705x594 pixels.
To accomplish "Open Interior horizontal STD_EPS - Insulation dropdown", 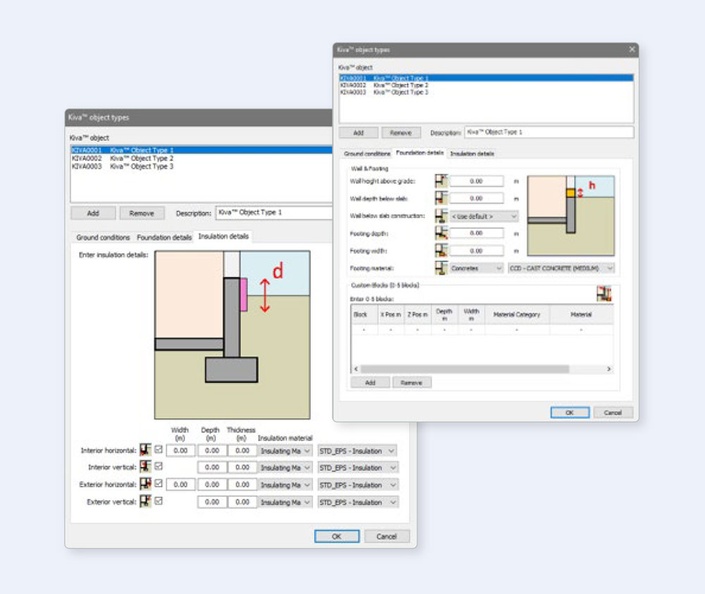I will tap(357, 451).
